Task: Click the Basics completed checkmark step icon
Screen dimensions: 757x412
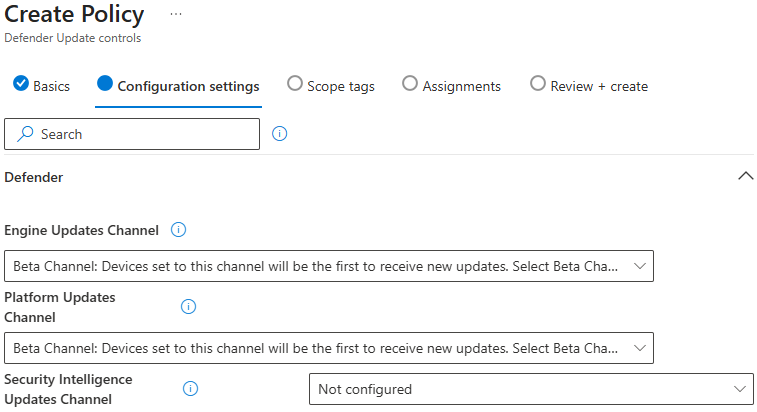Action: pos(21,83)
